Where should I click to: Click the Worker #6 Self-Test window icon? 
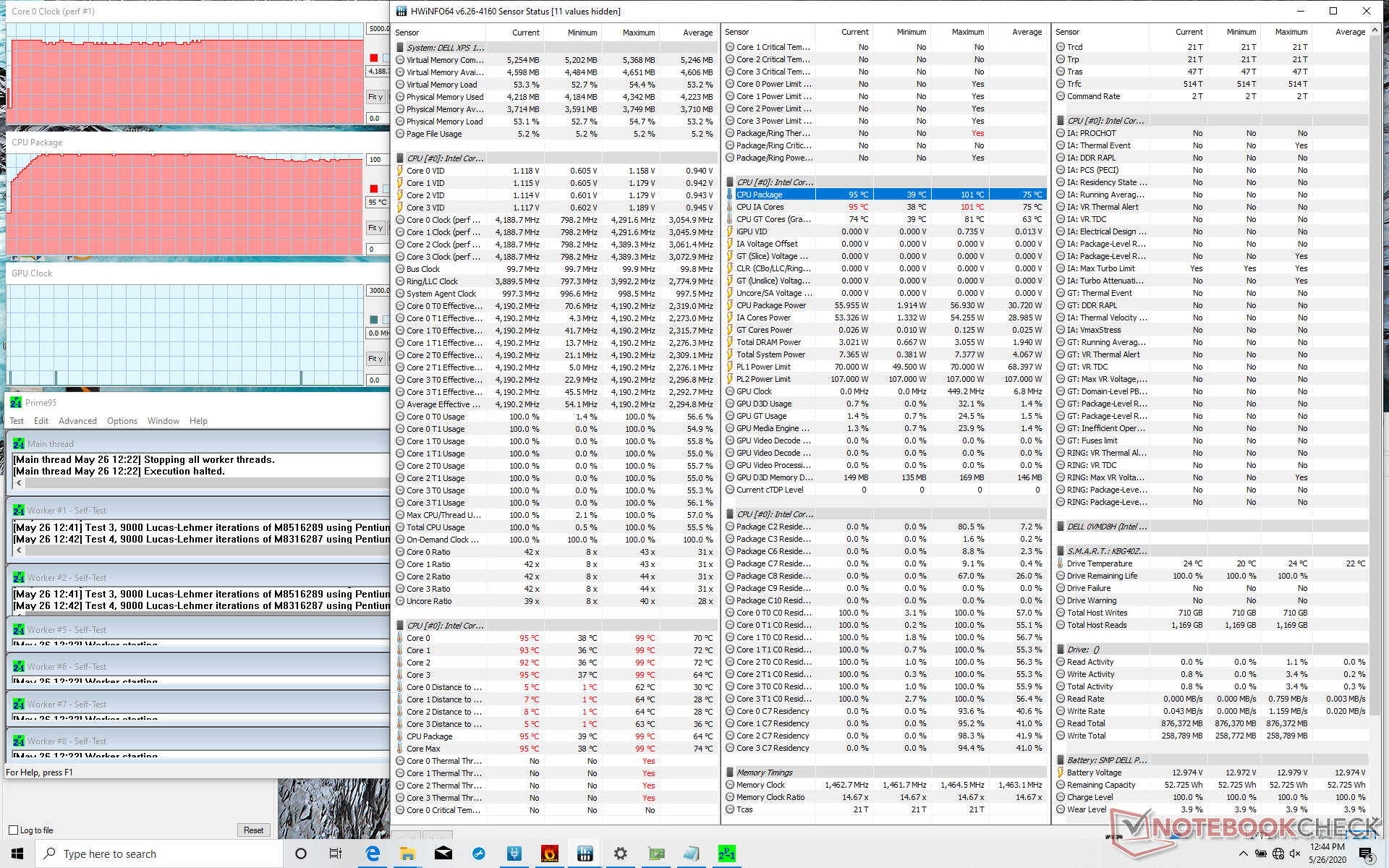tap(19, 666)
